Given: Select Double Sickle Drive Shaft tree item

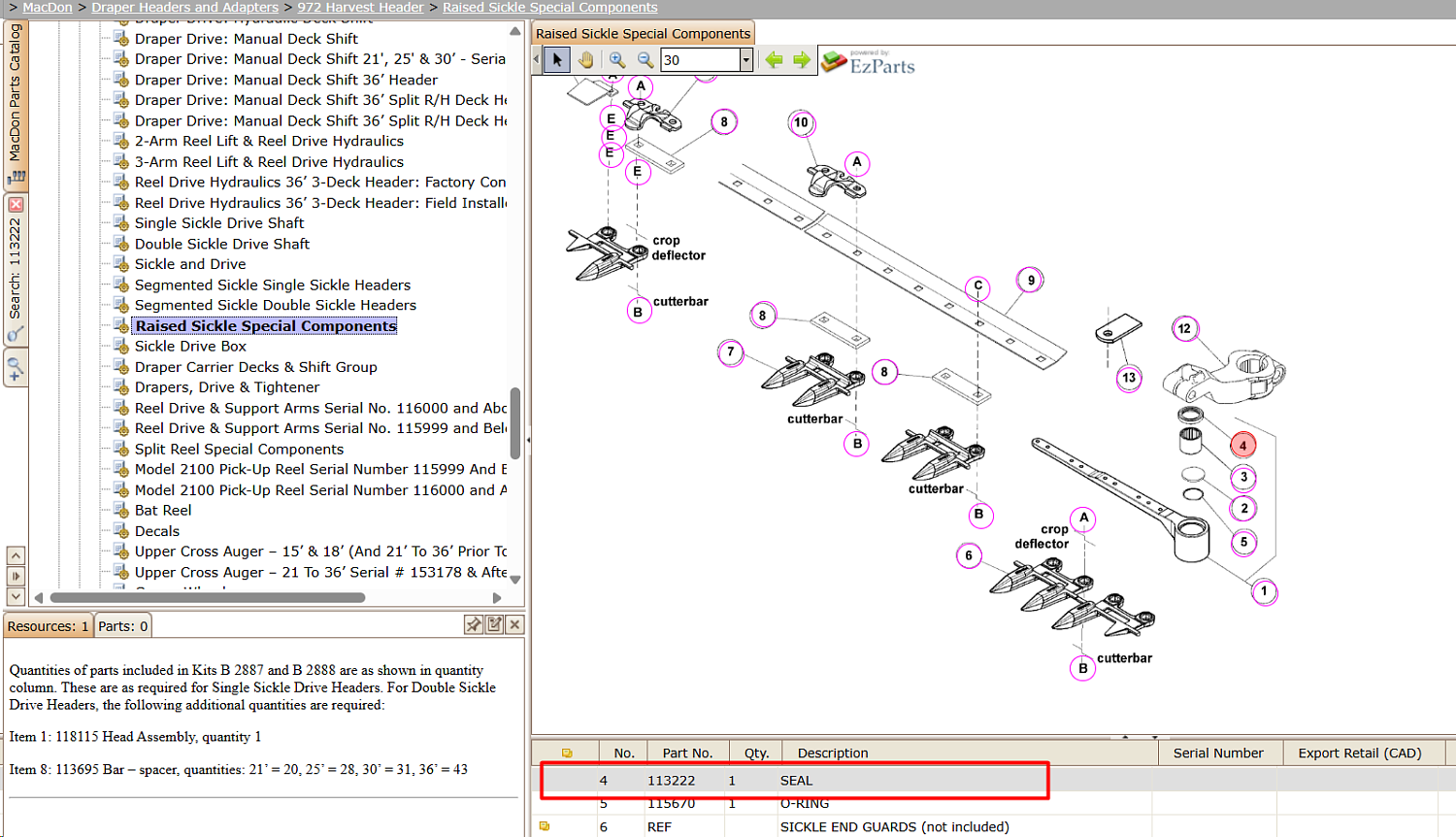Looking at the screenshot, I should coord(222,244).
